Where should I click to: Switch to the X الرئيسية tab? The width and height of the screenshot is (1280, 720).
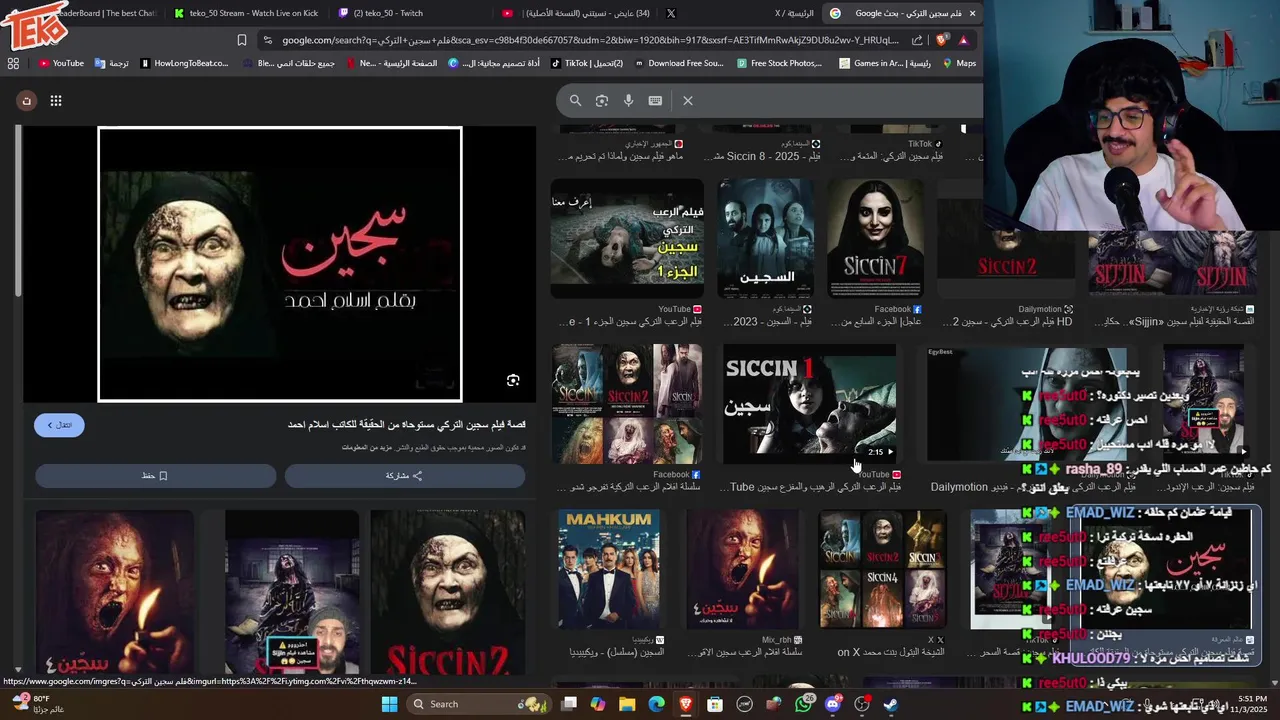(x=741, y=13)
